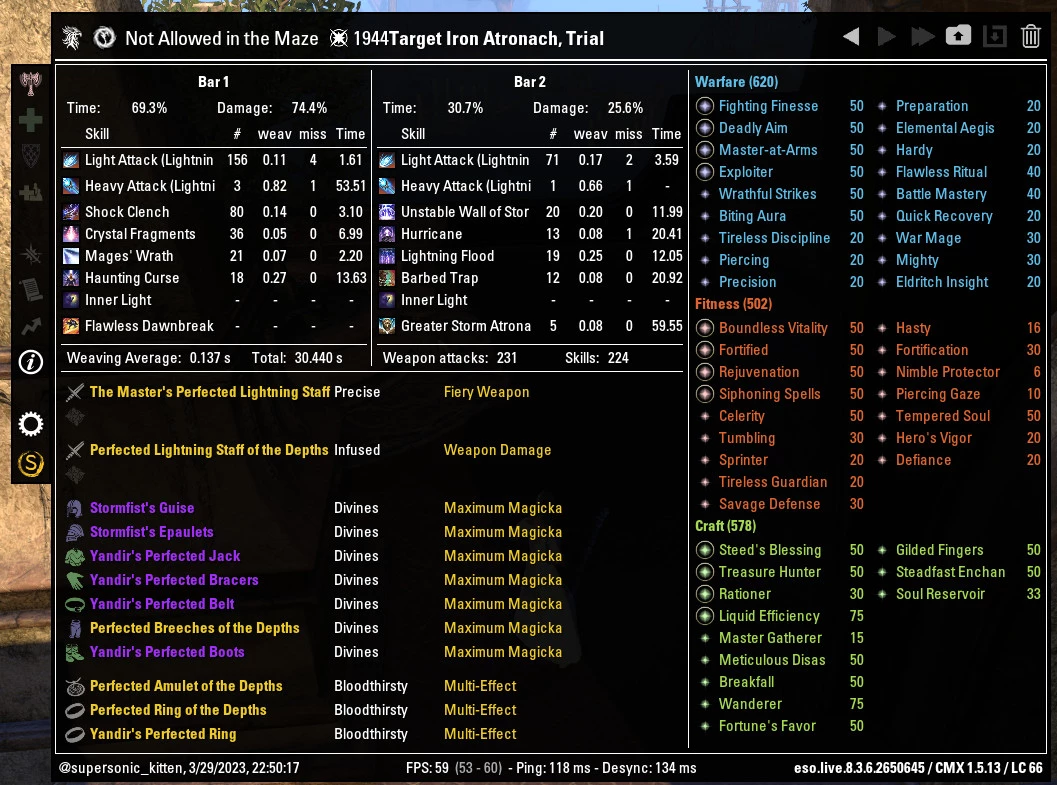Click the yellow S icon in sidebar
The width and height of the screenshot is (1057, 785).
(x=31, y=463)
